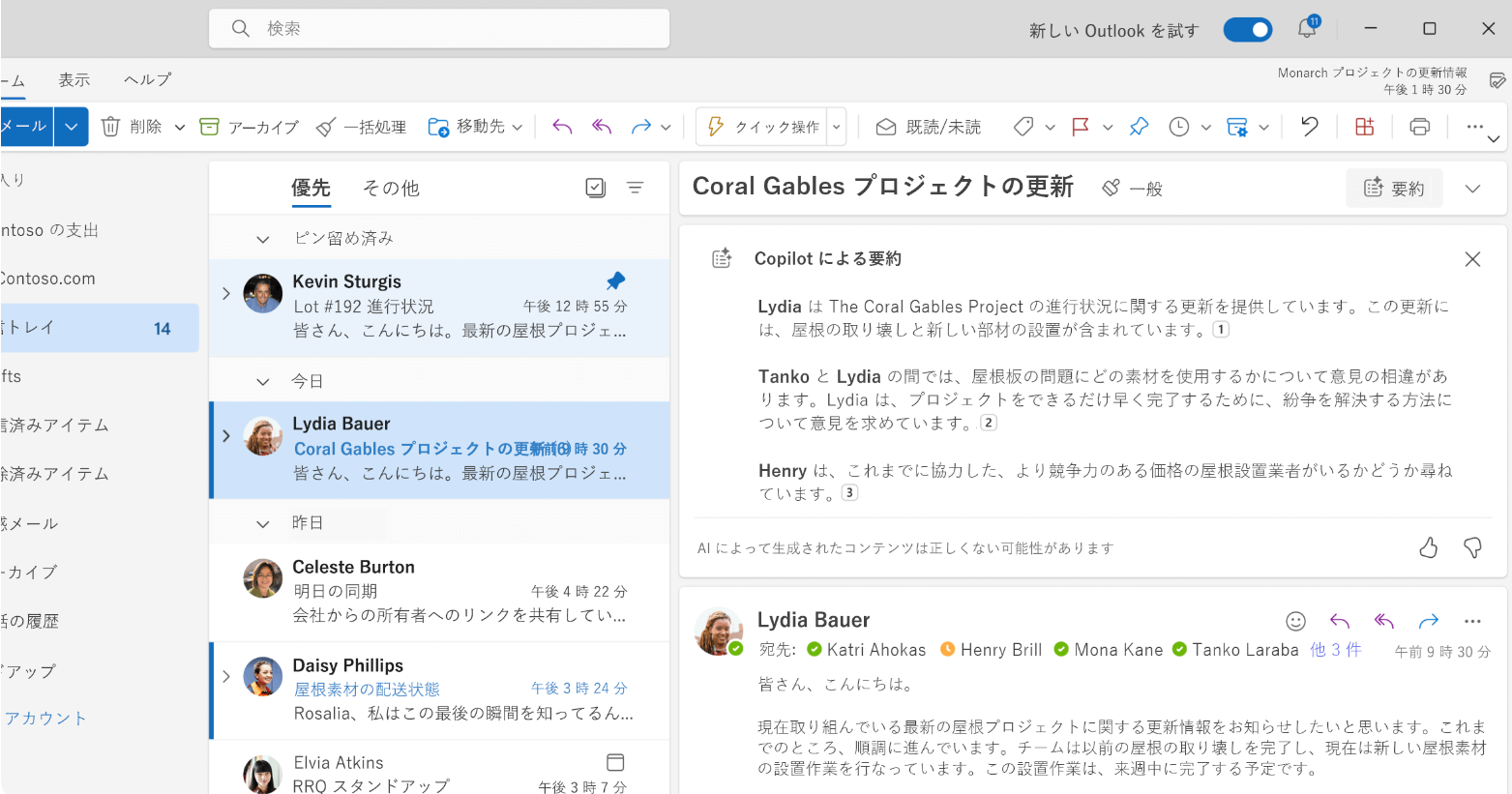Screen dimensions: 1512x794
Task: Unpin the Kevin Sturgis message
Action: 615,280
